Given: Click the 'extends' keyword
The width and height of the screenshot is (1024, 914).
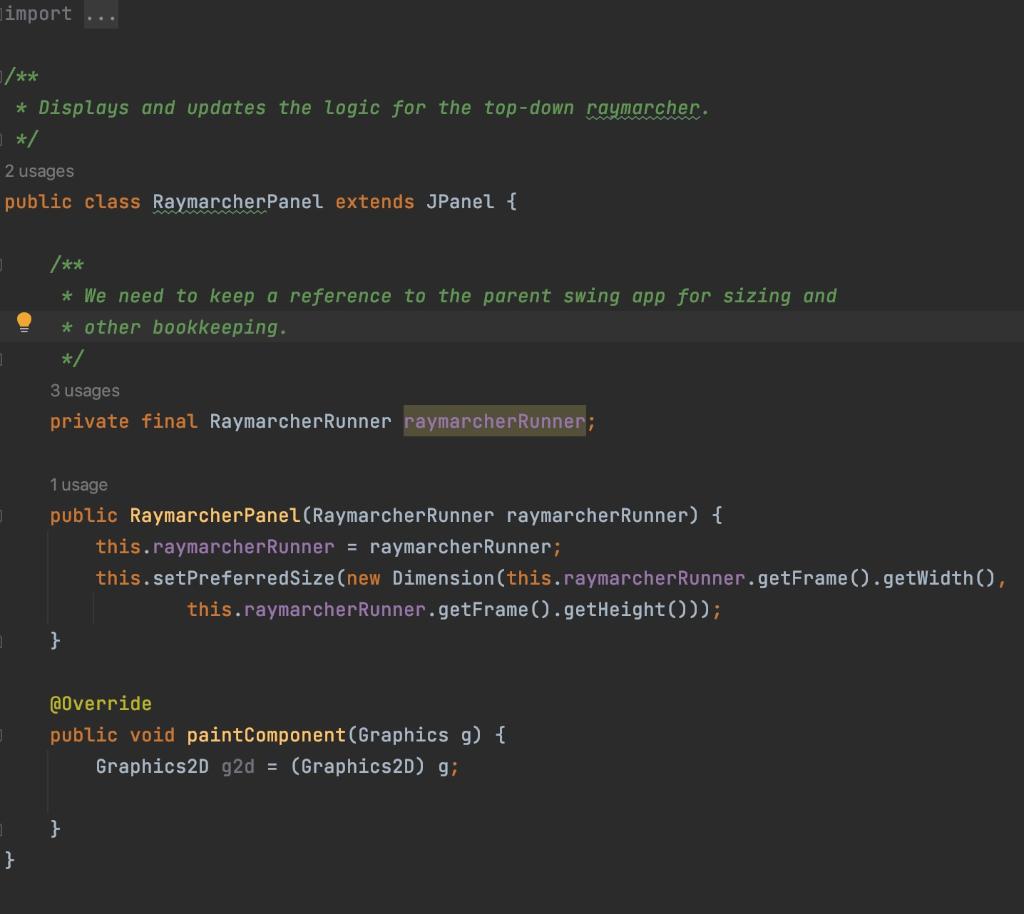Looking at the screenshot, I should (374, 202).
